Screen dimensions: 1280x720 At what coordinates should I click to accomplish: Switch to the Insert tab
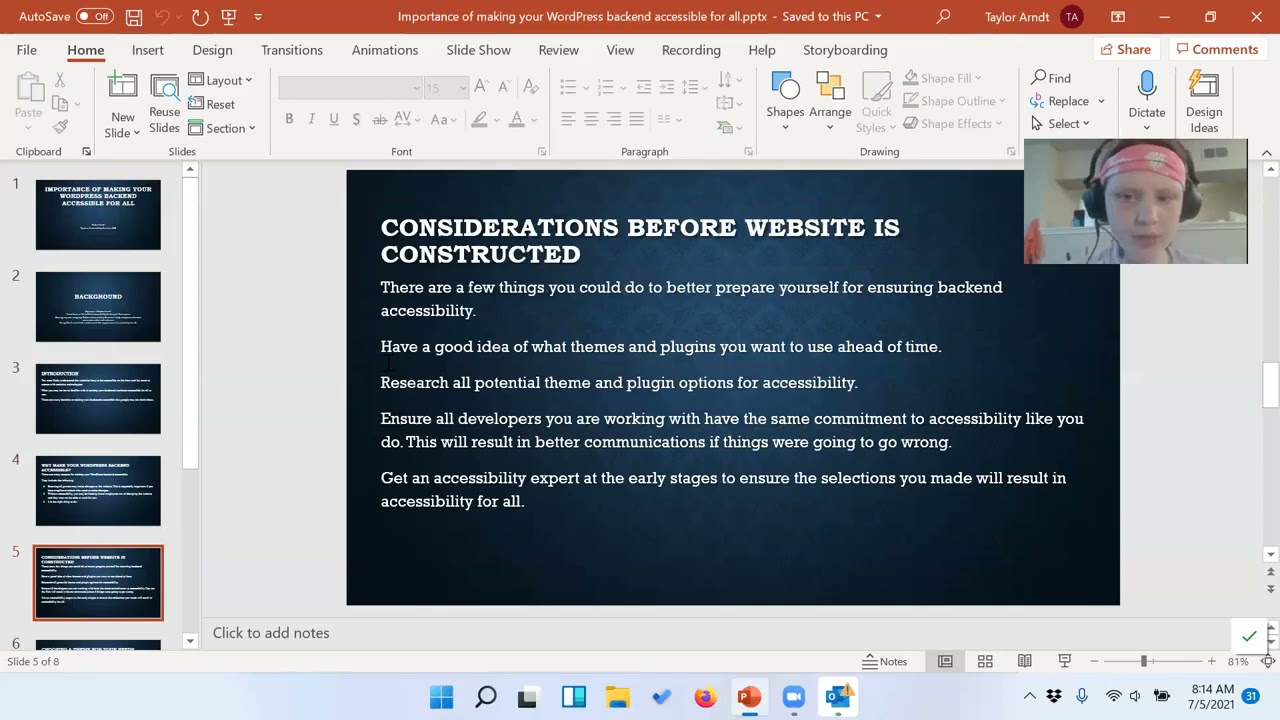pos(147,50)
